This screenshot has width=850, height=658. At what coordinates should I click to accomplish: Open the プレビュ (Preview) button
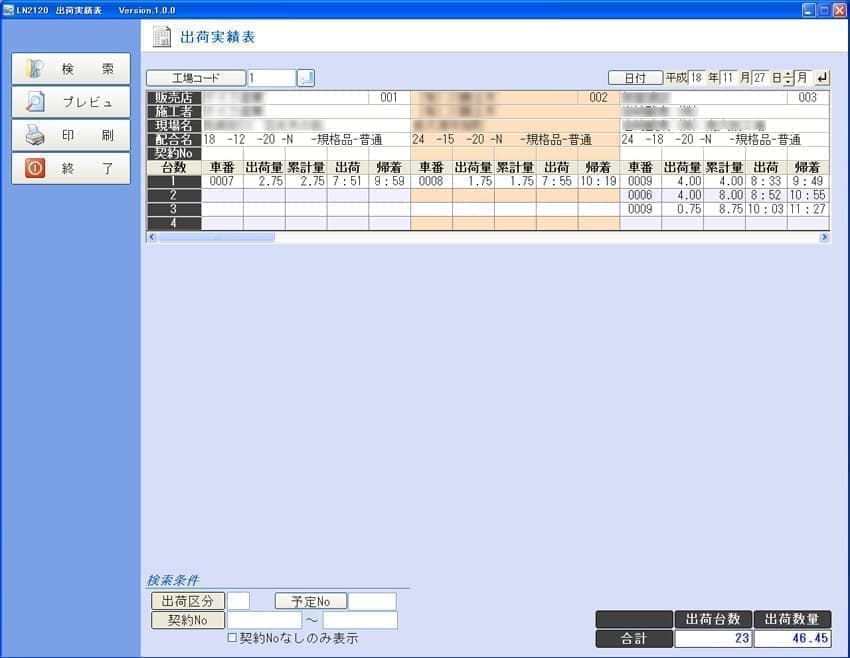point(71,102)
